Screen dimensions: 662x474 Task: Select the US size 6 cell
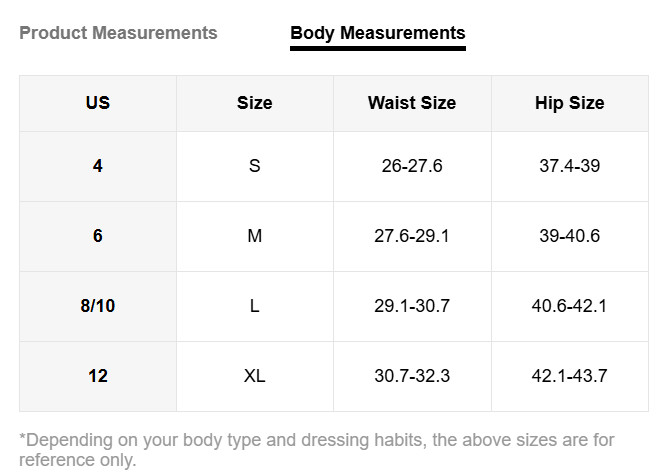coord(98,236)
